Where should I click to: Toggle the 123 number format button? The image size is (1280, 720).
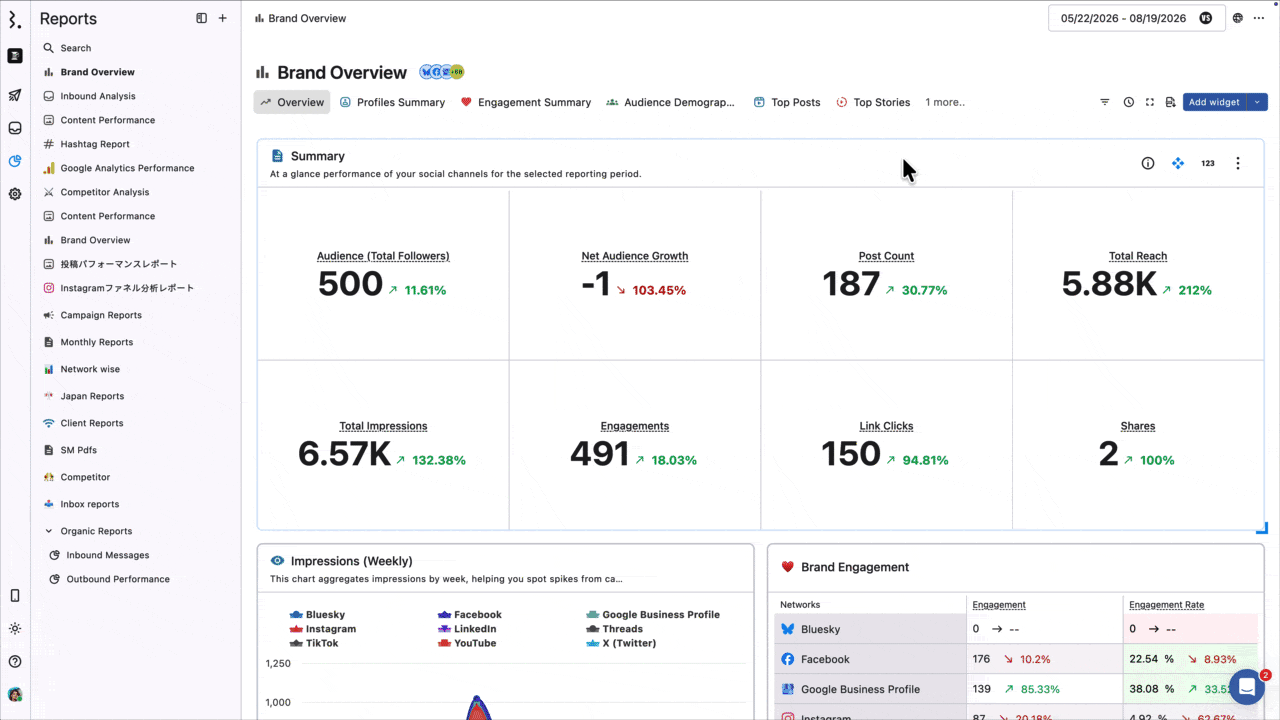[x=1208, y=163]
